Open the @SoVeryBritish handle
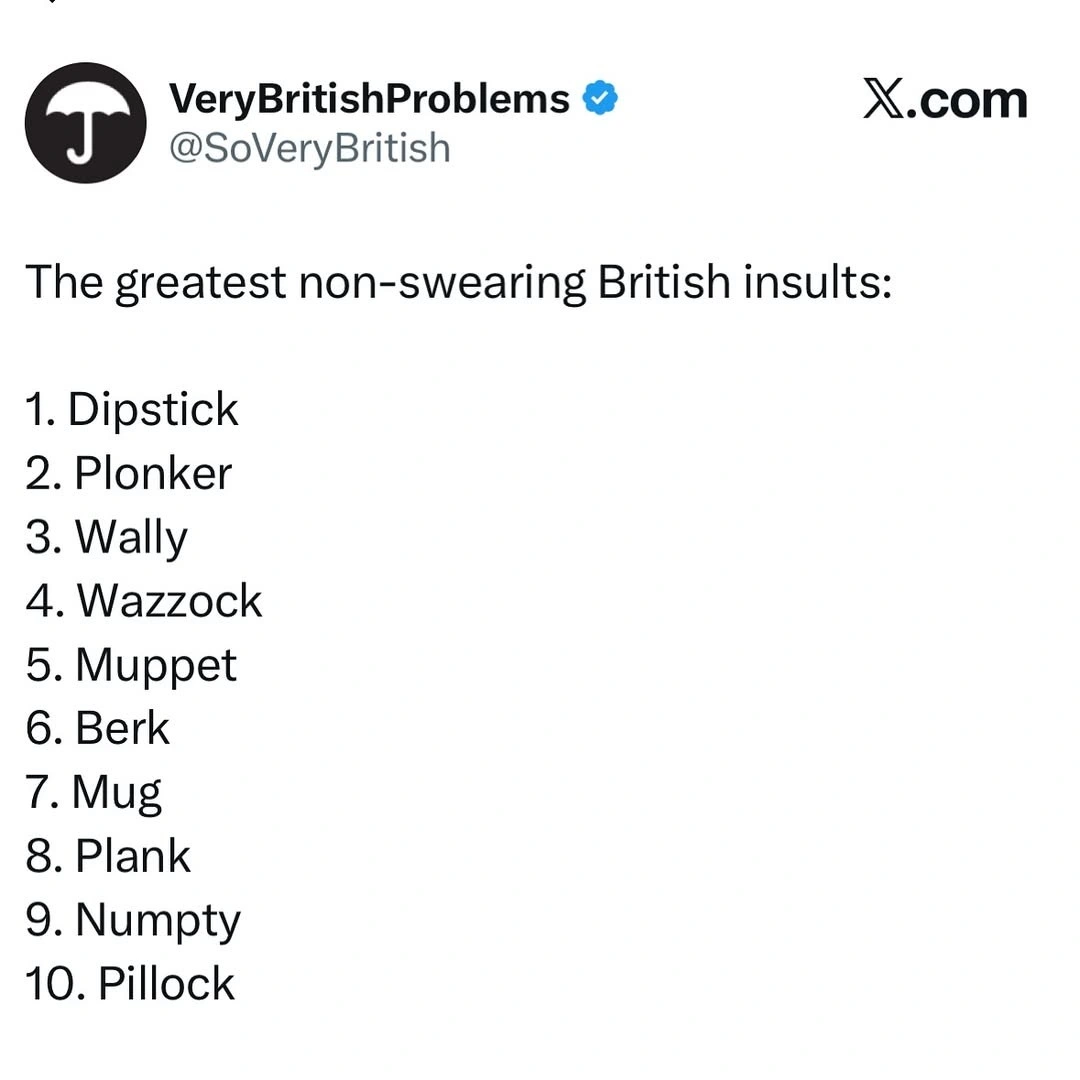Screen dimensions: 1080x1080 pyautogui.click(x=309, y=148)
